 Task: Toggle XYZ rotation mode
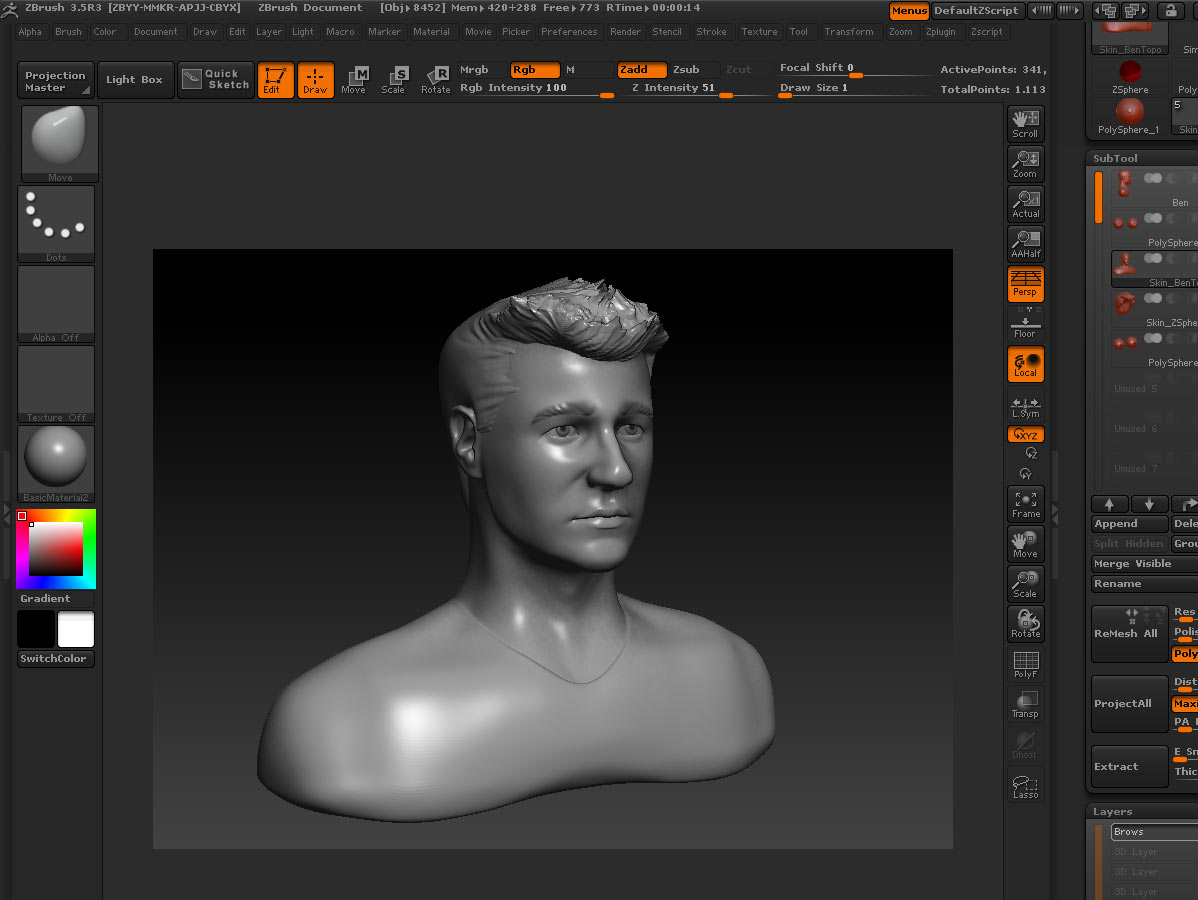[1025, 435]
